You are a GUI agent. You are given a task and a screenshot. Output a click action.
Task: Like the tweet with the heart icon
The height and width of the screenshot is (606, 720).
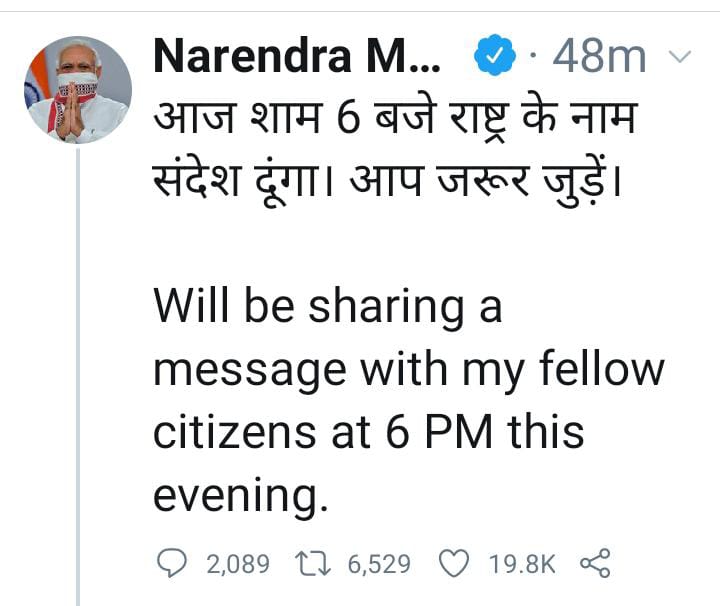tap(454, 564)
